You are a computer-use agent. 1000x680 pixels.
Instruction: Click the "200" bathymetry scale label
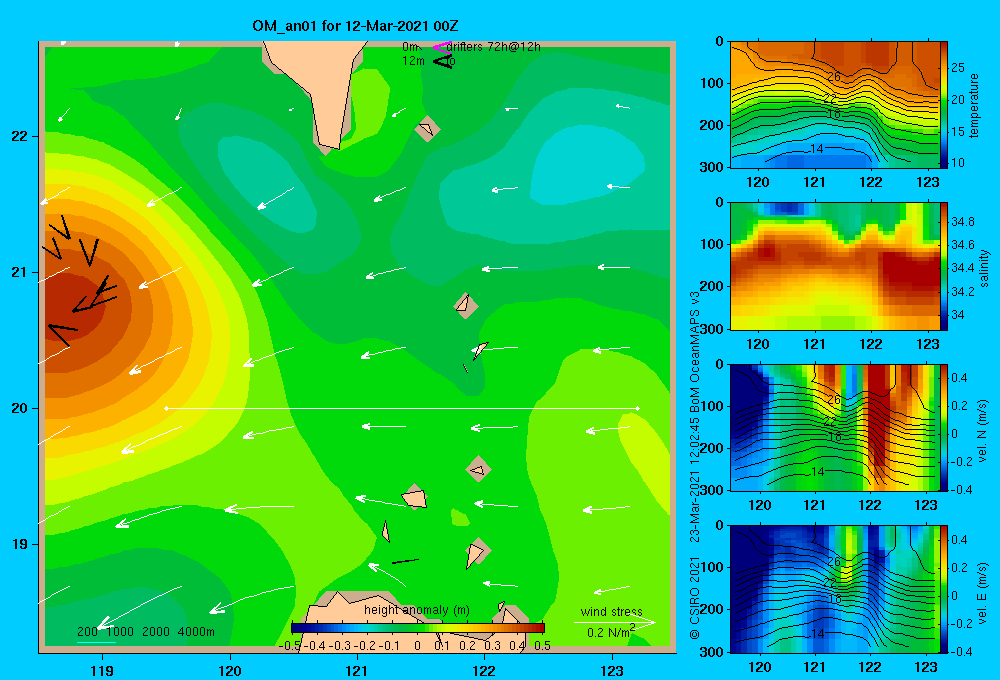[87, 632]
